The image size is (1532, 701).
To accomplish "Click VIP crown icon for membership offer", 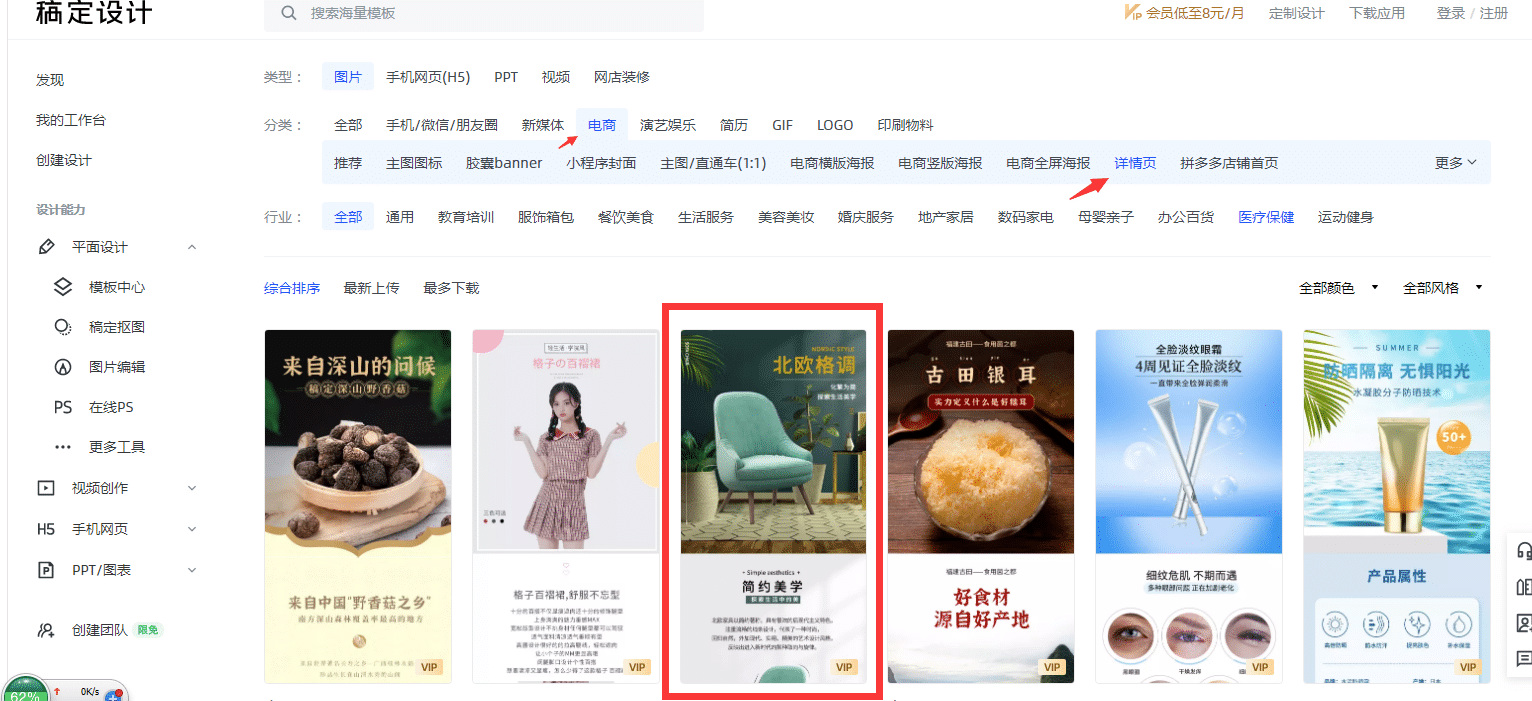I will click(x=1133, y=13).
